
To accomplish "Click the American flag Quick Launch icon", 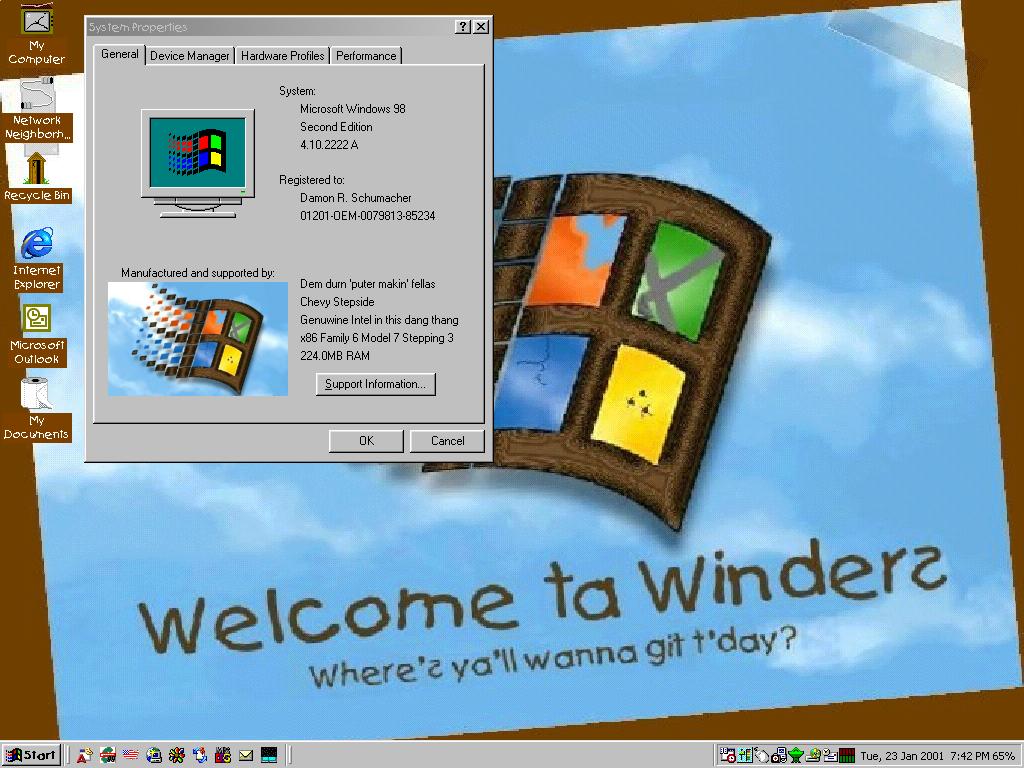I will 131,755.
